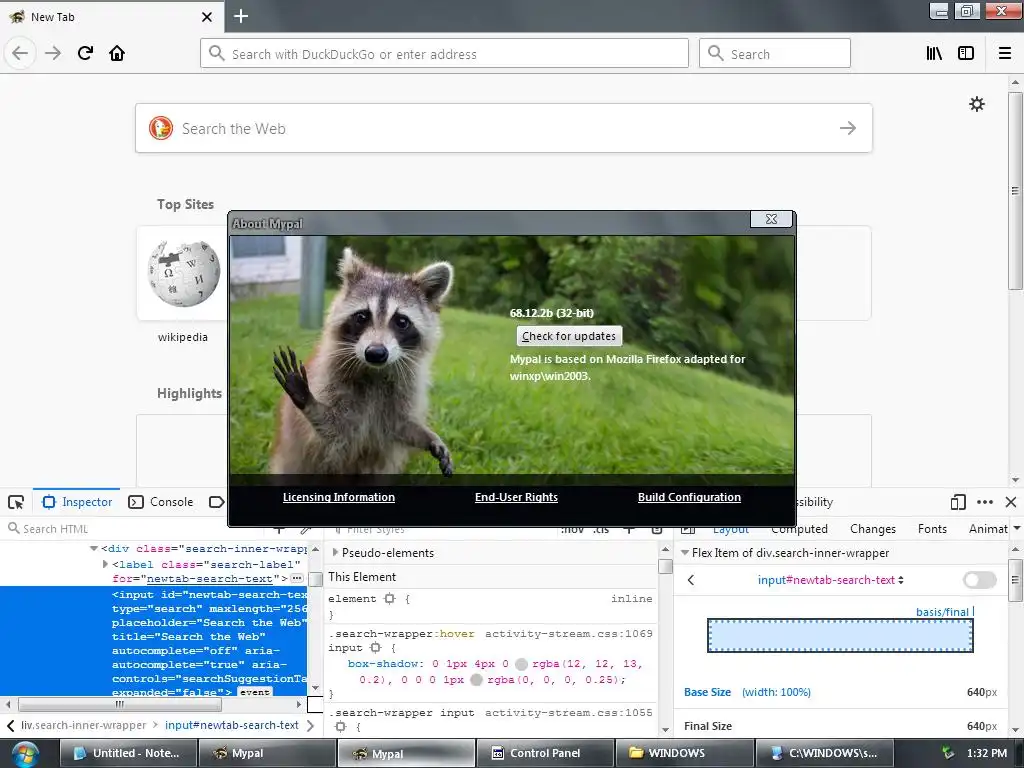This screenshot has width=1024, height=768.
Task: Open the sidebar tabs overflow dropdown arrow
Action: [x=1017, y=528]
